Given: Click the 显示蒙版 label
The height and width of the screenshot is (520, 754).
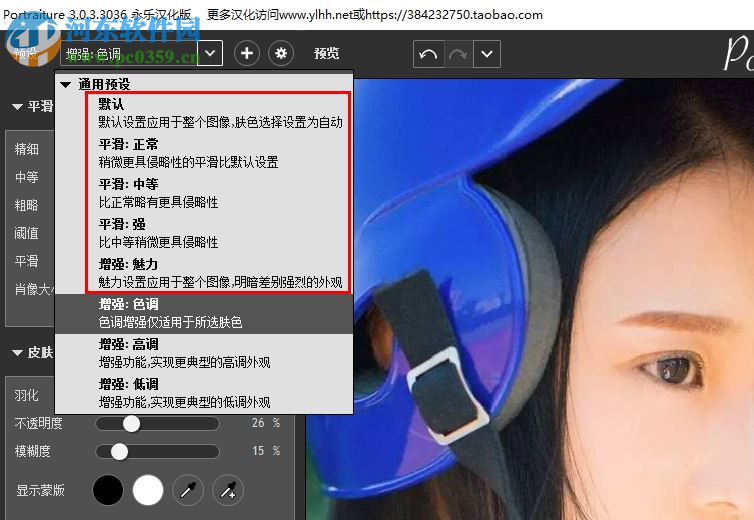Looking at the screenshot, I should click(x=40, y=490).
